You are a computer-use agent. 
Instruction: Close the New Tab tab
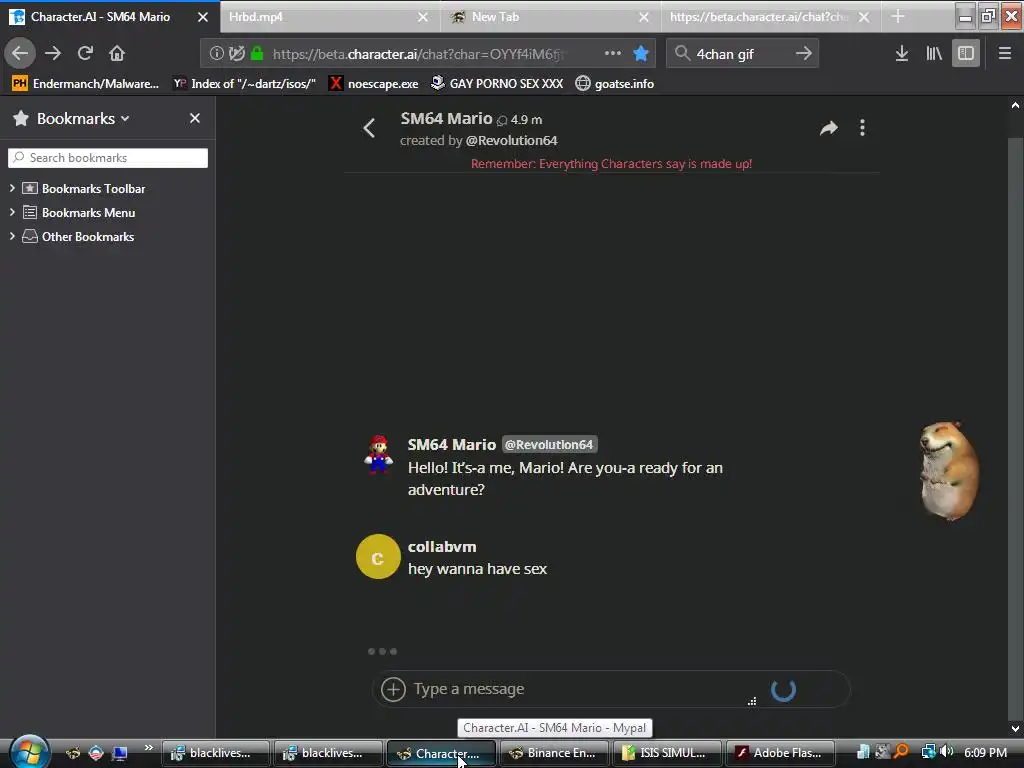643,17
